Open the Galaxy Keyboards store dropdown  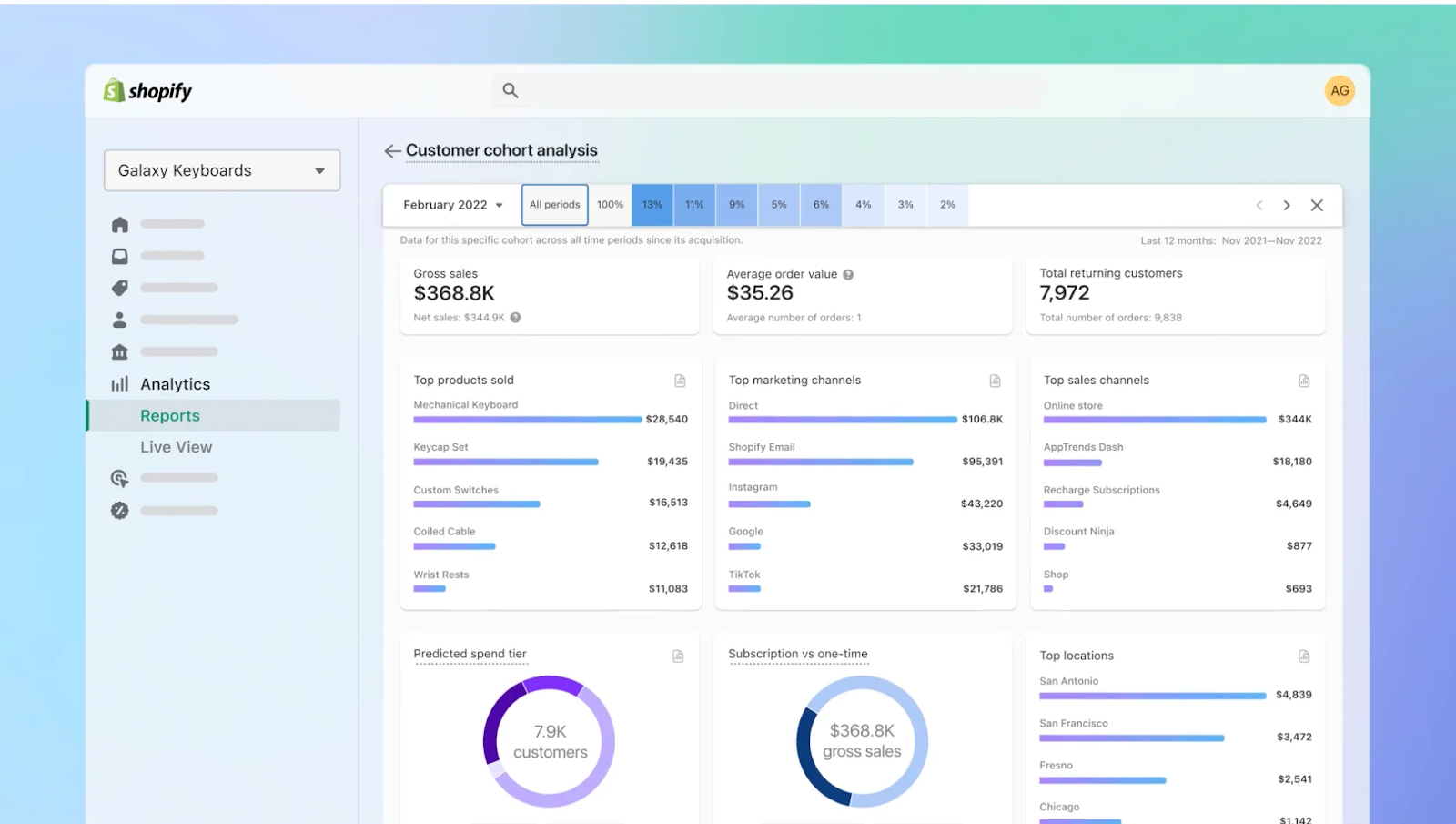[221, 170]
